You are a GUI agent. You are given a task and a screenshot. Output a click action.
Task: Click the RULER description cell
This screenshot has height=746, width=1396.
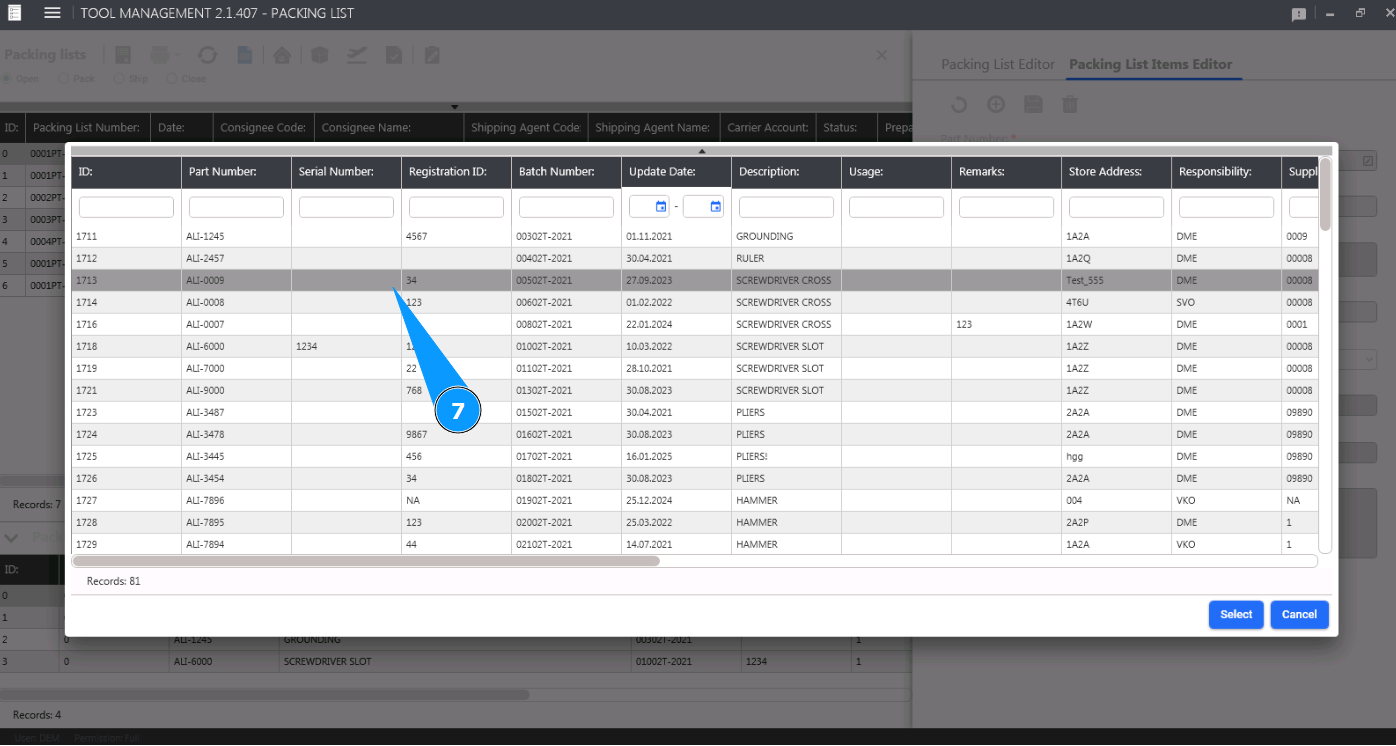786,259
